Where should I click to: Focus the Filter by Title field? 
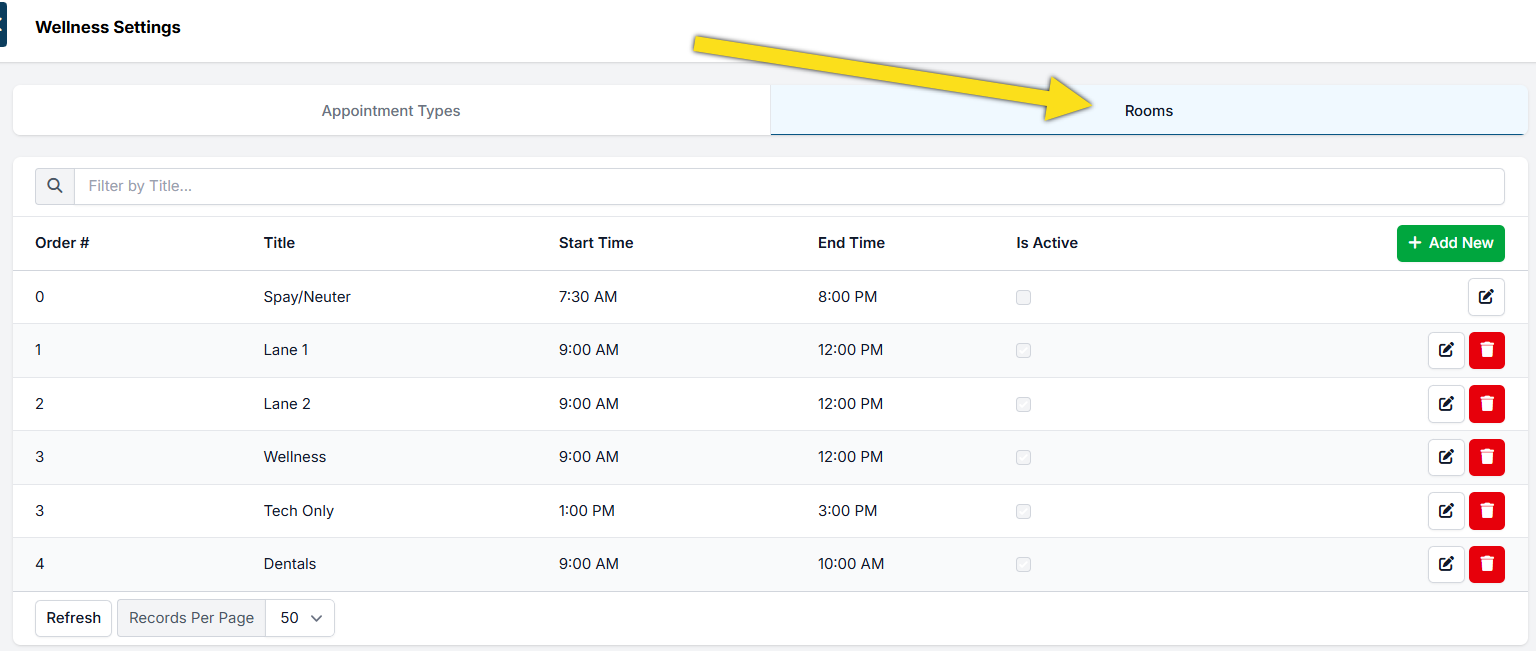788,186
